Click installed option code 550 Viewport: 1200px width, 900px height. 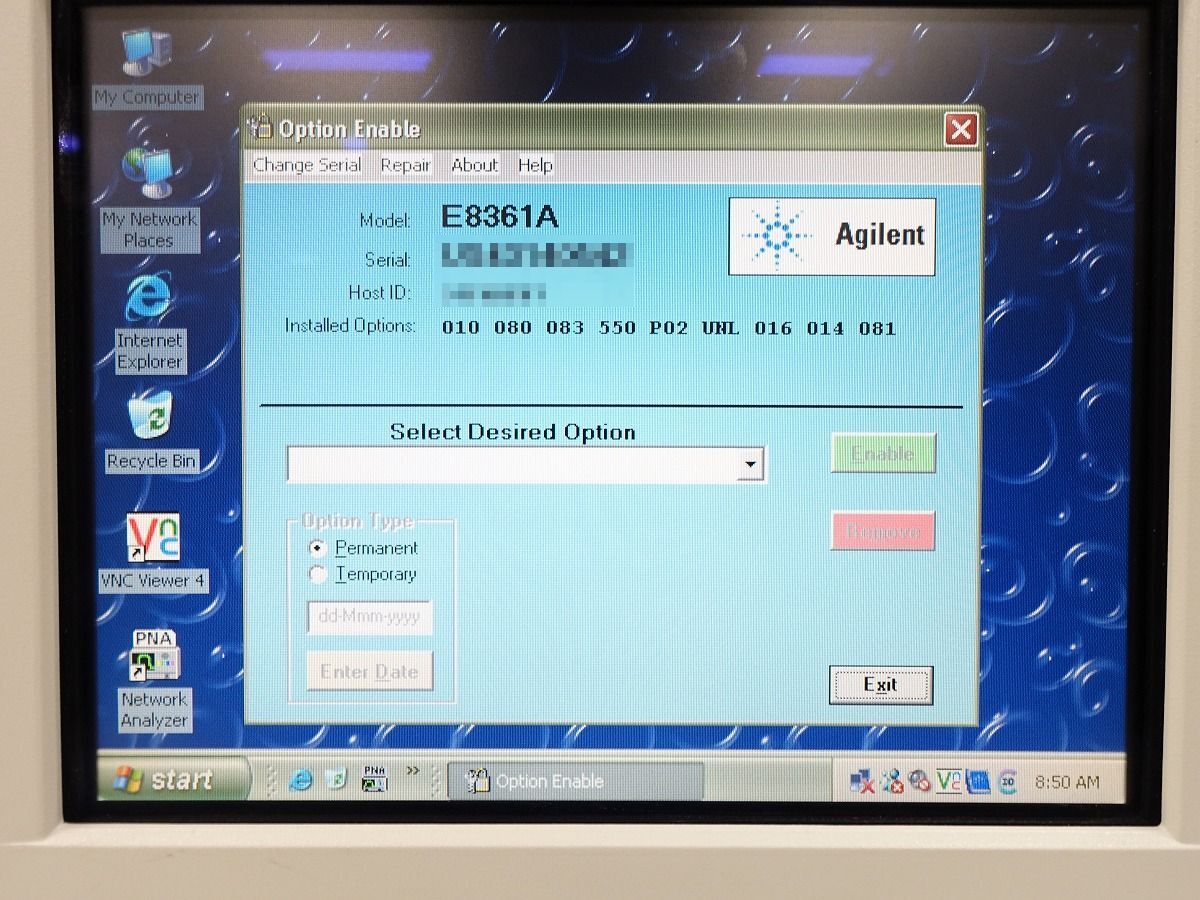617,328
